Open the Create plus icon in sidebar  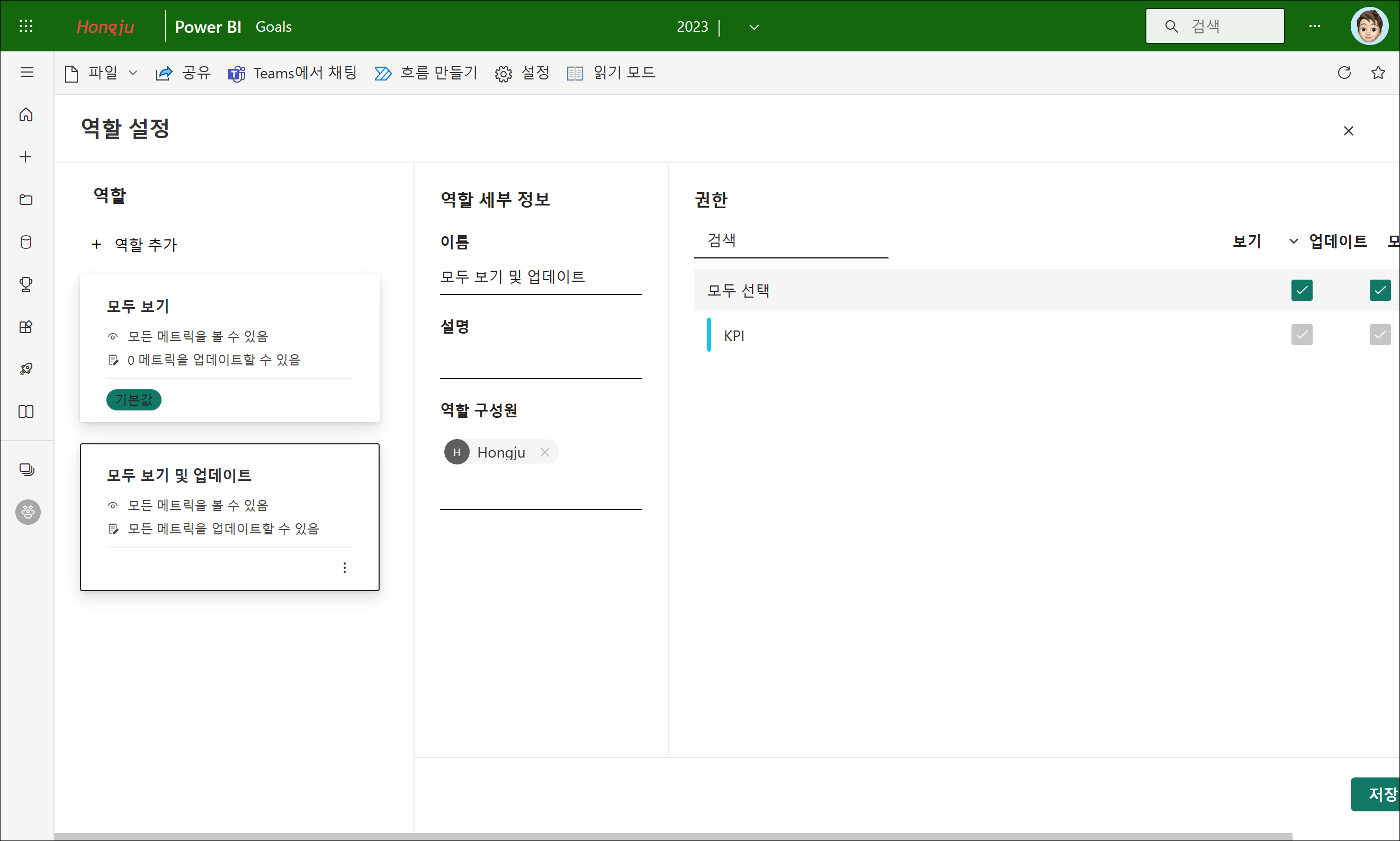(26, 157)
